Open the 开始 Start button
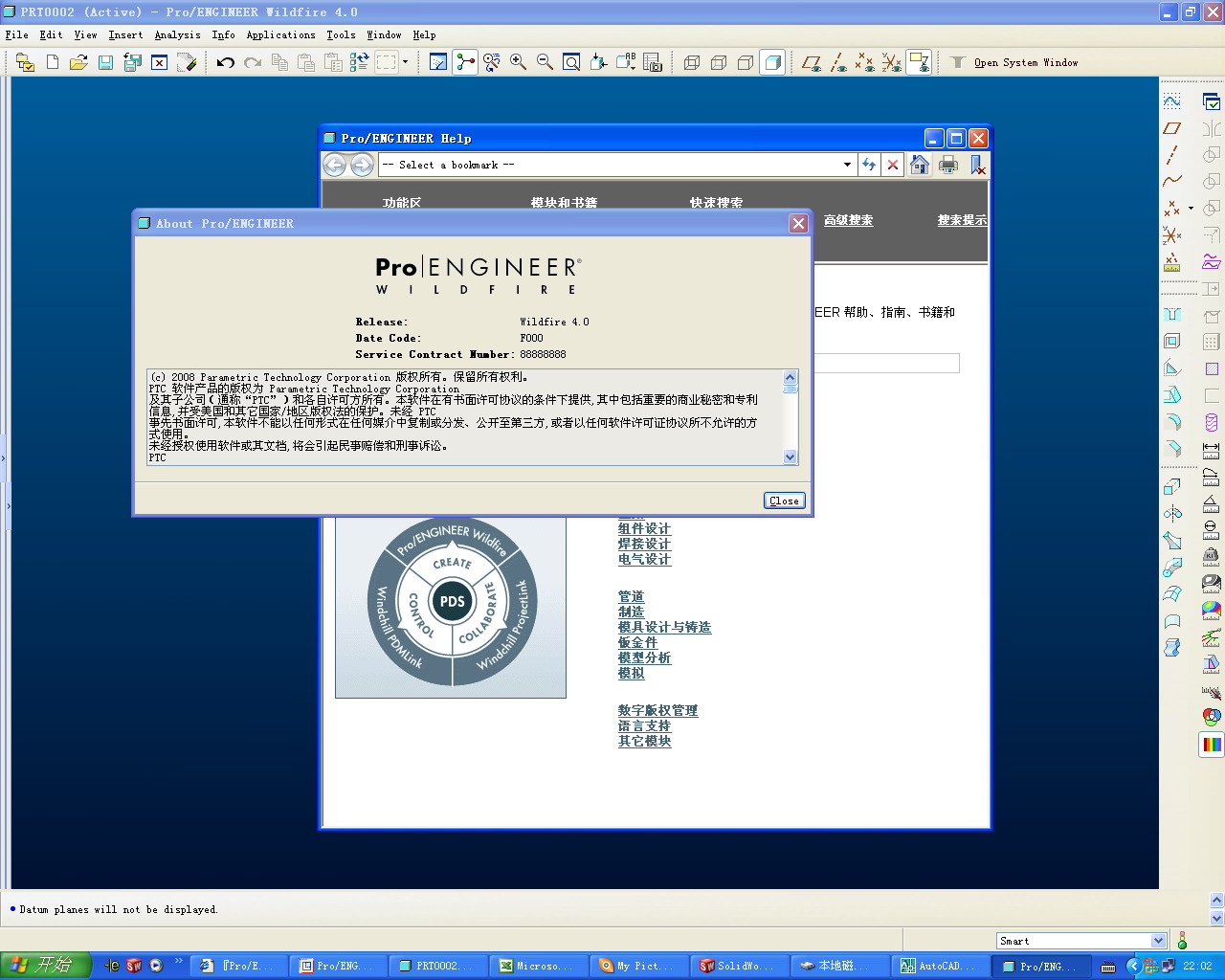This screenshot has height=980, width=1225. (45, 965)
